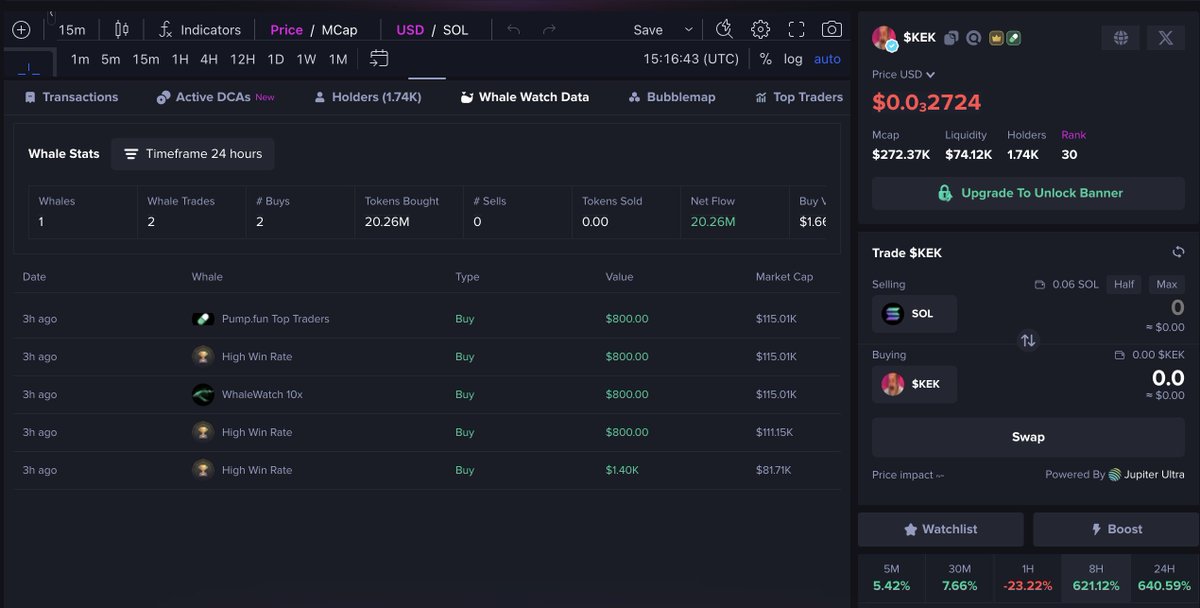Click the Net Flow 20.26M stat

coord(733,211)
